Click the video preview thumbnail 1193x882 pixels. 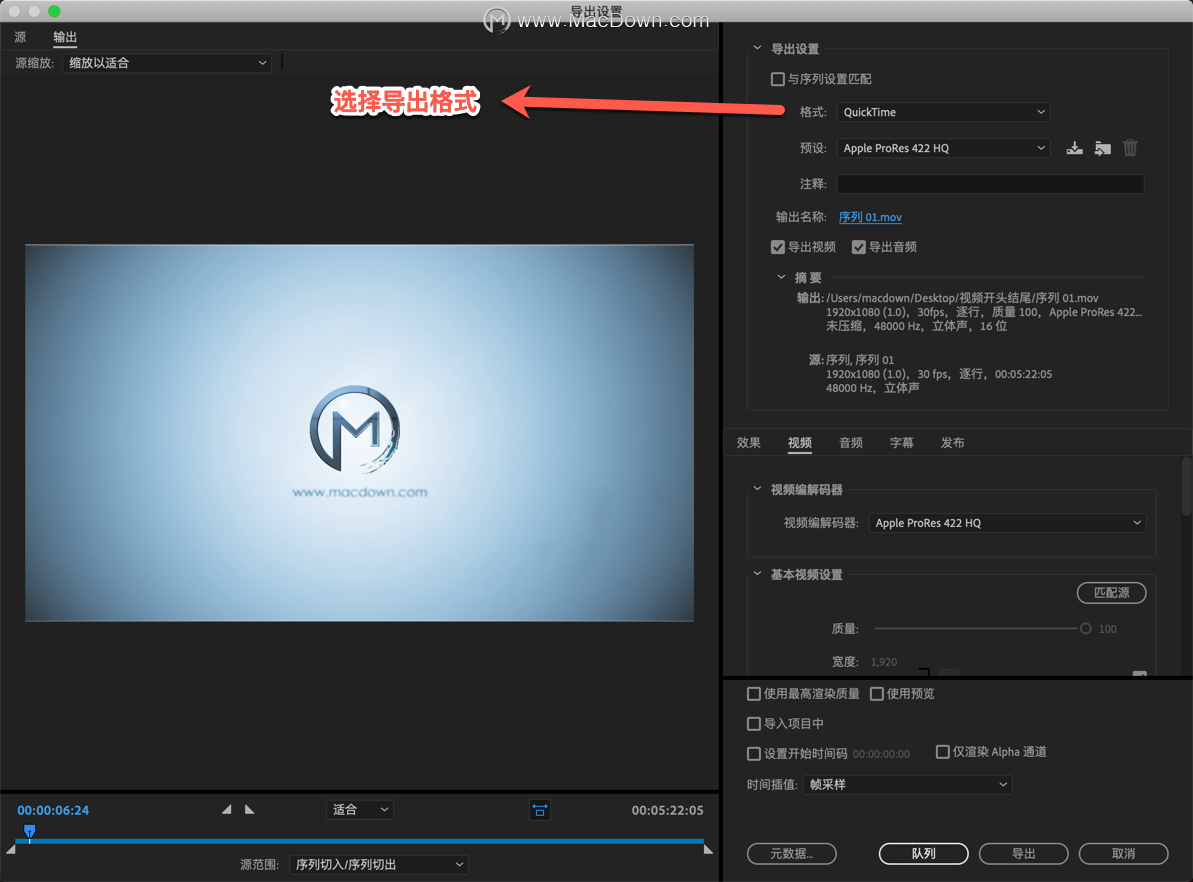359,433
